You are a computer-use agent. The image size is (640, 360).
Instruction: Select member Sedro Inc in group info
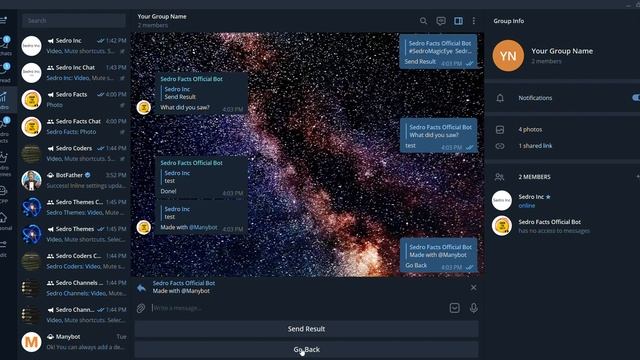point(562,201)
